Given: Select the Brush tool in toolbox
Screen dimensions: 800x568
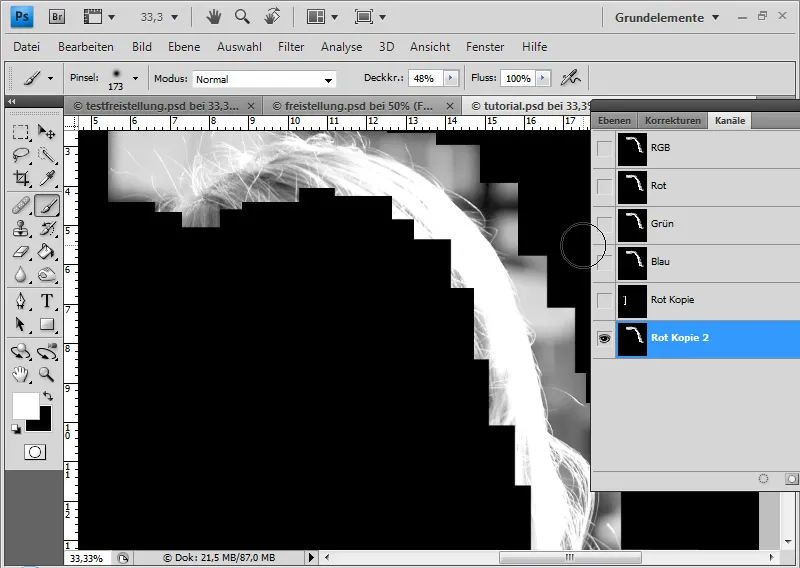Looking at the screenshot, I should [47, 206].
